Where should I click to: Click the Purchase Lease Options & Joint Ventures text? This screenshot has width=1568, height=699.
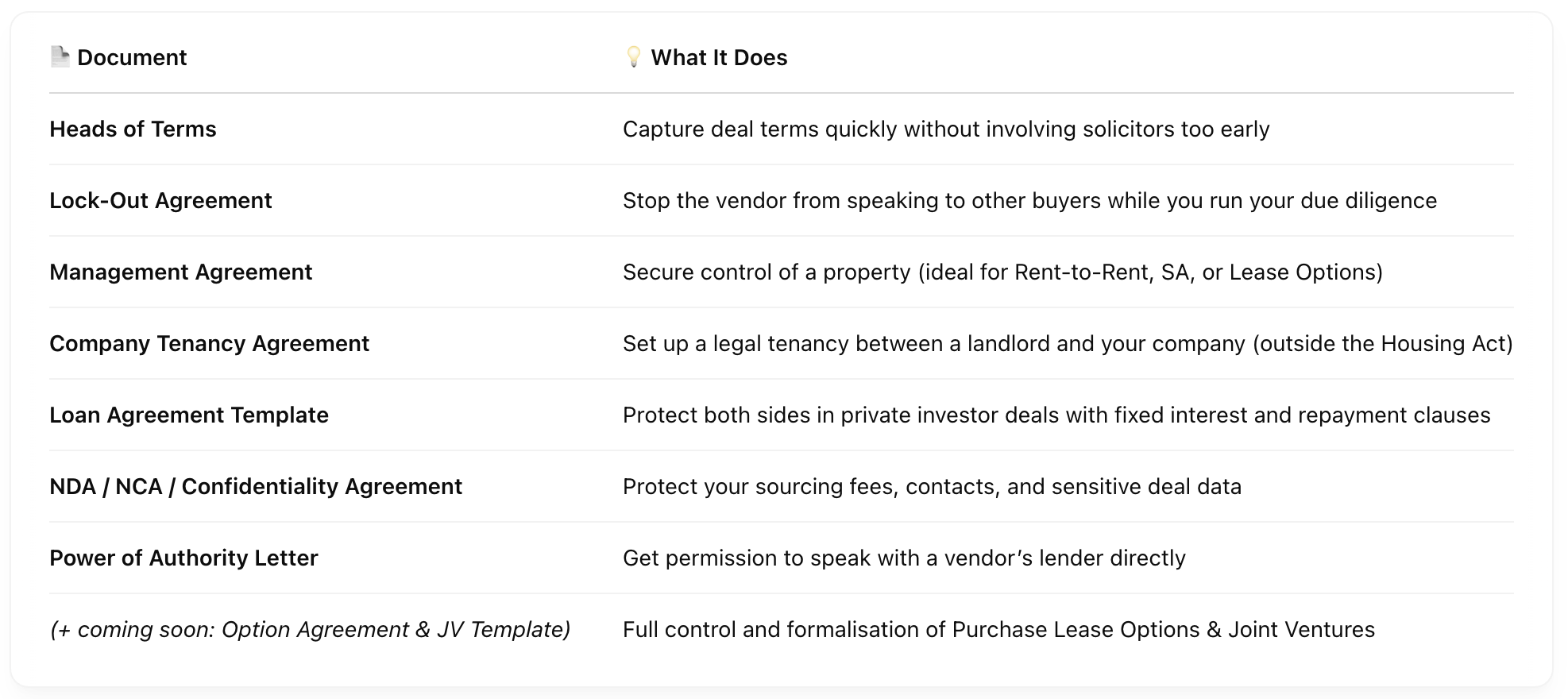998,630
